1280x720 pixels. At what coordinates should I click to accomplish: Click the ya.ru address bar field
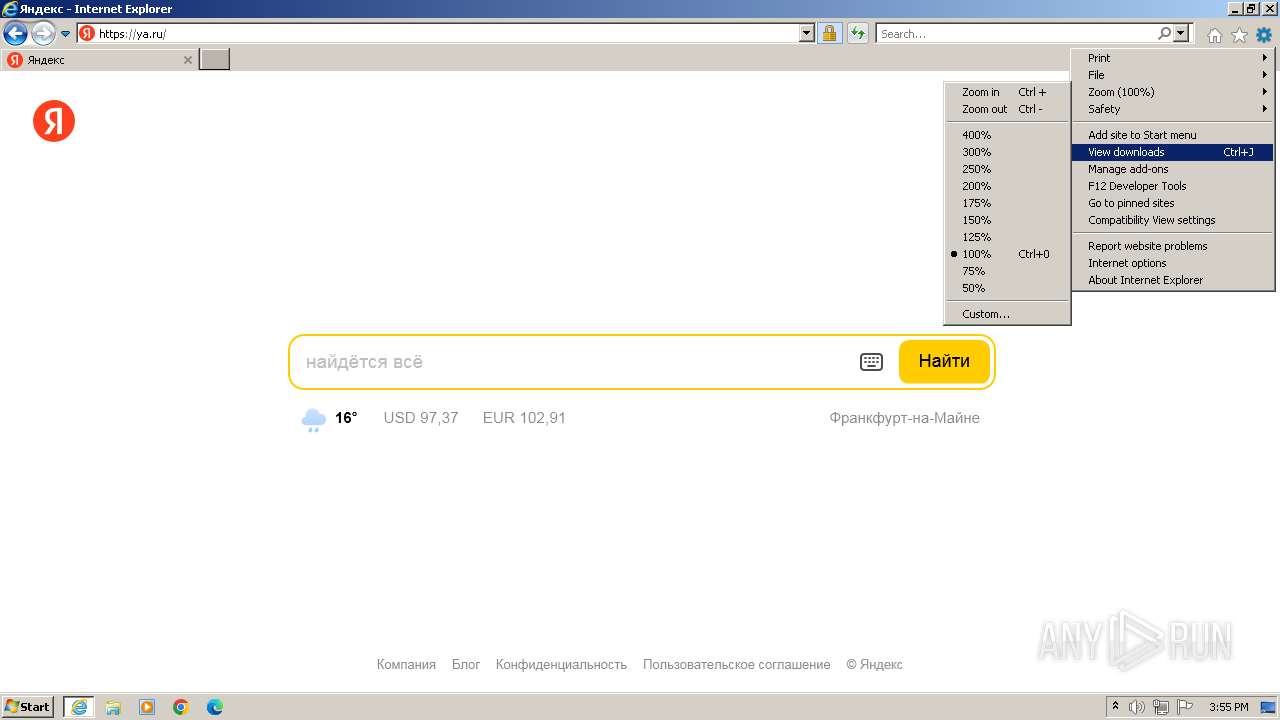(447, 34)
